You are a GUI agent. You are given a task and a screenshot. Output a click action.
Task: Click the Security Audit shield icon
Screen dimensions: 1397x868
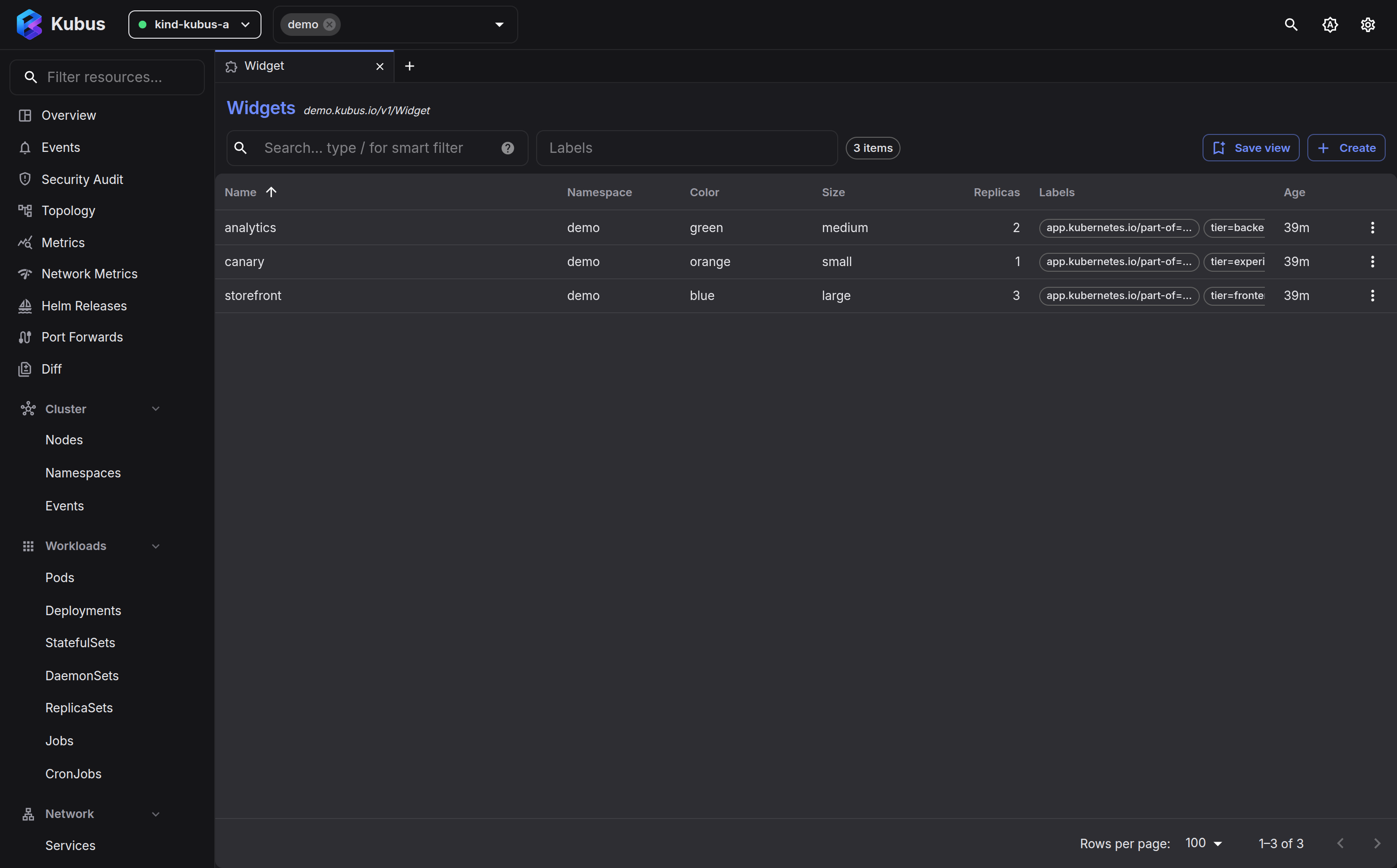coord(25,179)
